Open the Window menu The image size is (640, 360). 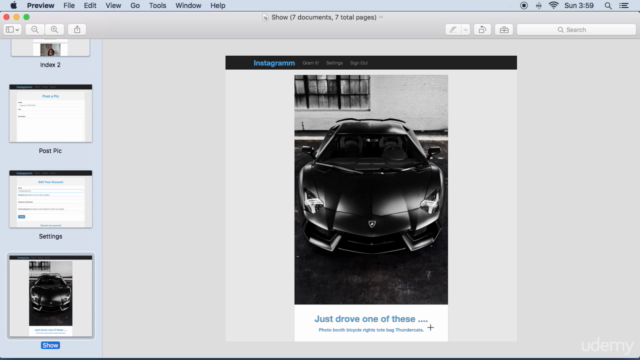click(188, 5)
